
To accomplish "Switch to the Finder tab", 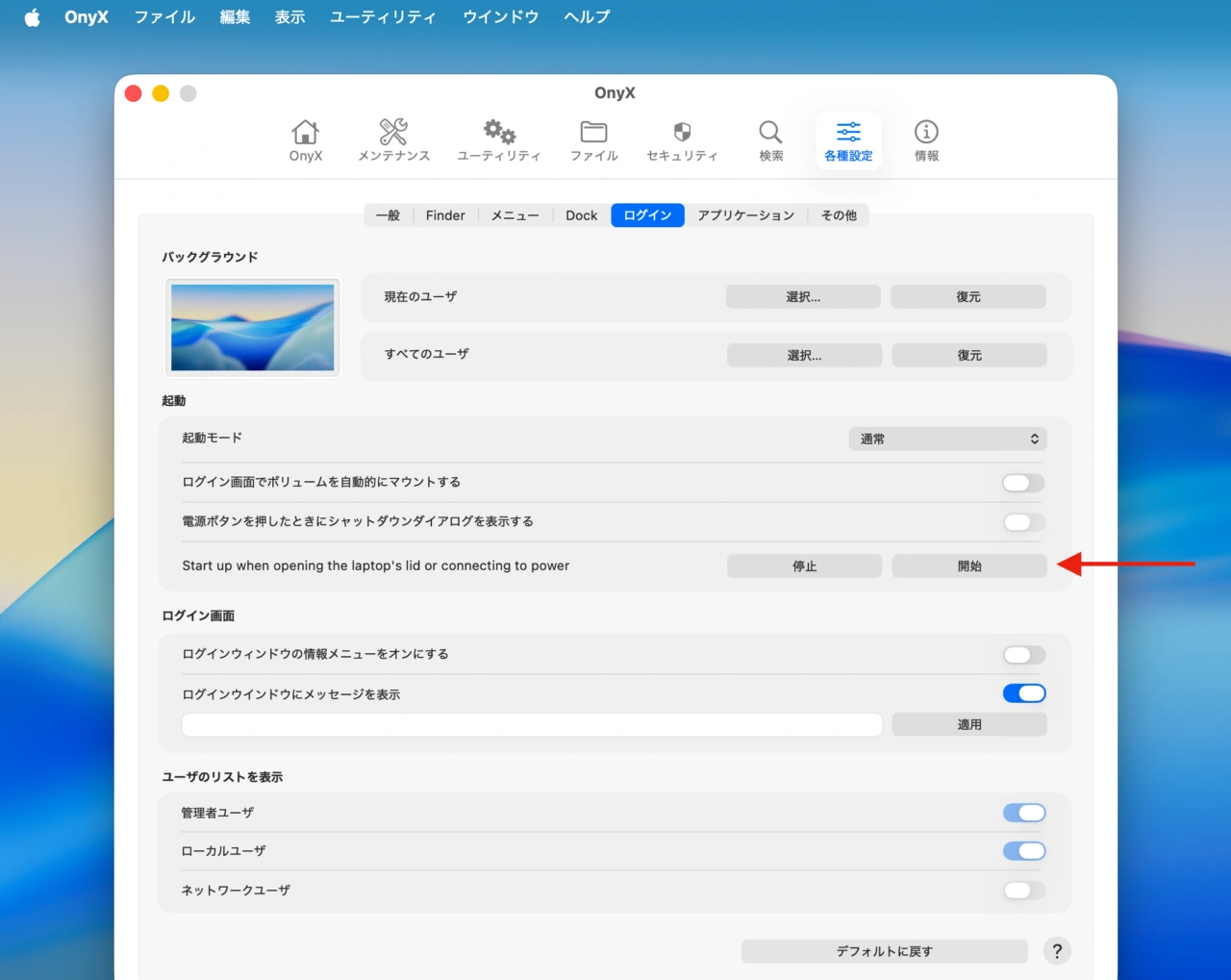I will pos(444,214).
